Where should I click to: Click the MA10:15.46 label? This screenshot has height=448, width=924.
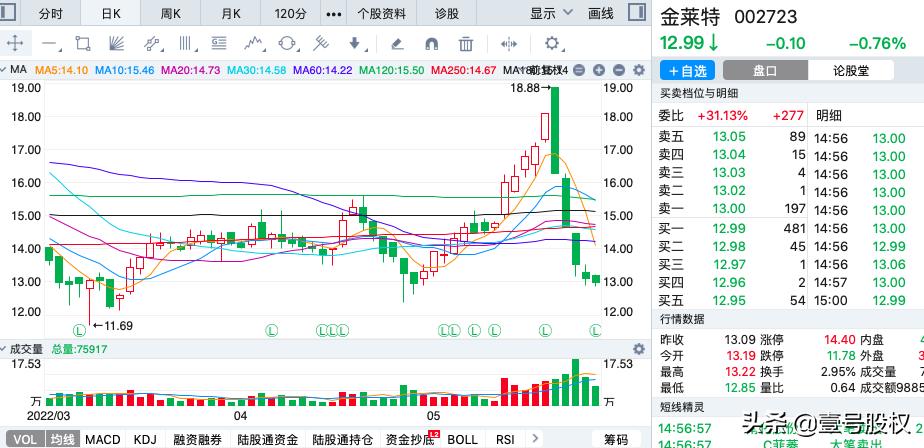click(125, 70)
